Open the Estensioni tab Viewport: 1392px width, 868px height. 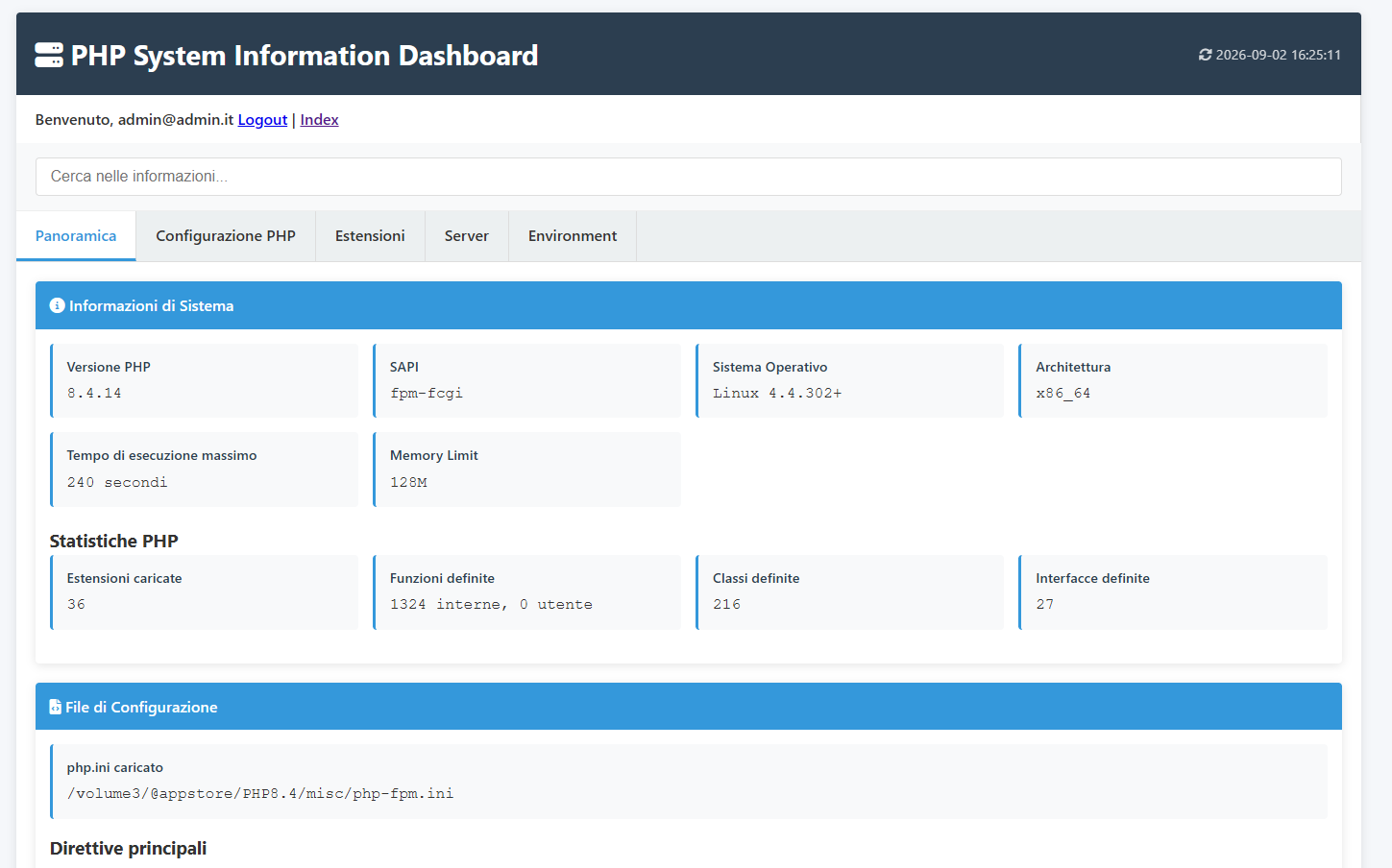(x=370, y=236)
